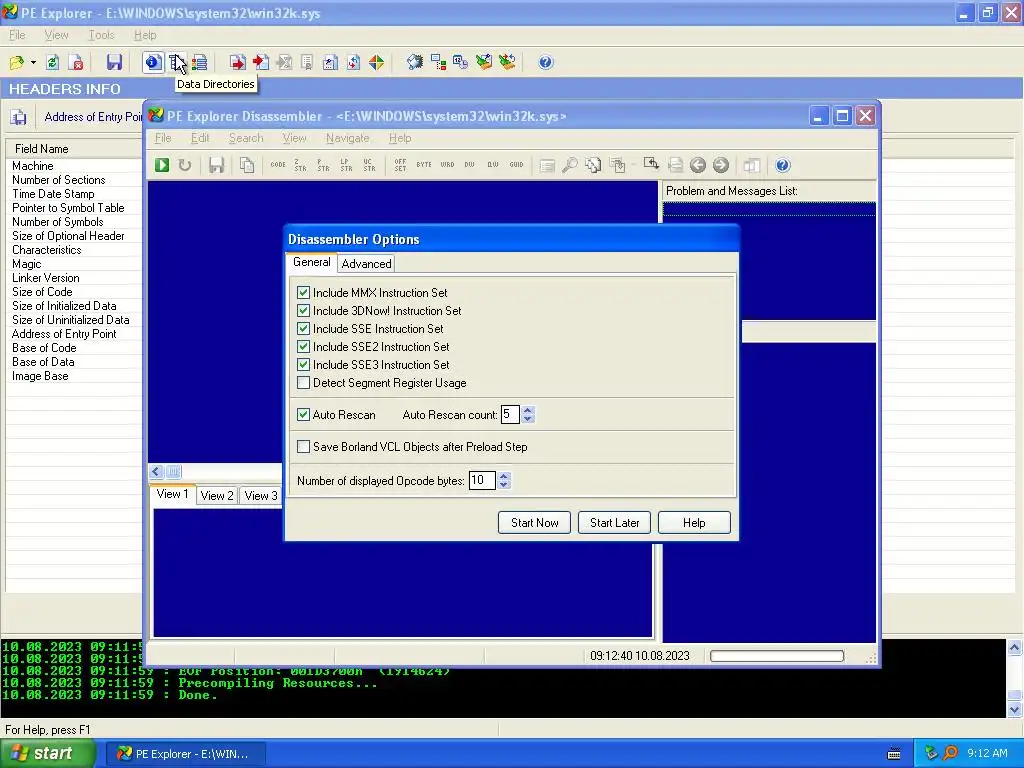Open the Resource Editor colorful diamond icon
1024x768 pixels.
point(376,63)
